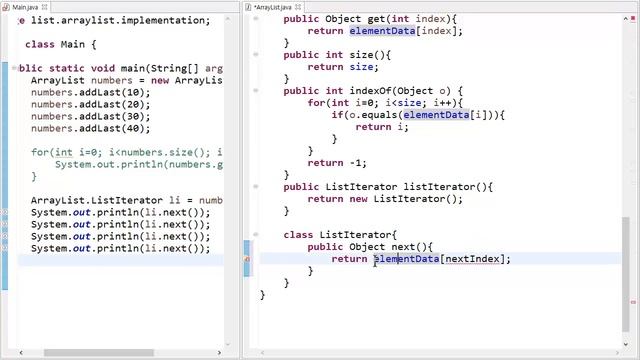Image resolution: width=640 pixels, height=360 pixels.
Task: Click 'for(int i=0; i<size; i++){' line
Action: (x=385, y=102)
